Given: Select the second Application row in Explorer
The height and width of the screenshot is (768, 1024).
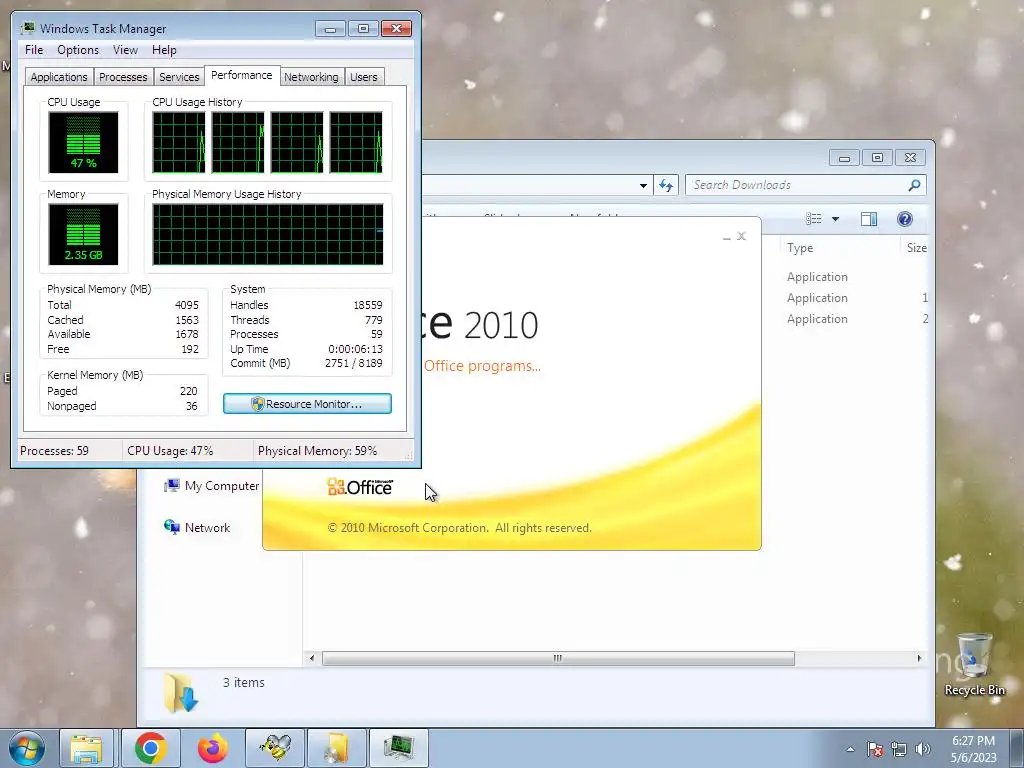Looking at the screenshot, I should coord(817,298).
